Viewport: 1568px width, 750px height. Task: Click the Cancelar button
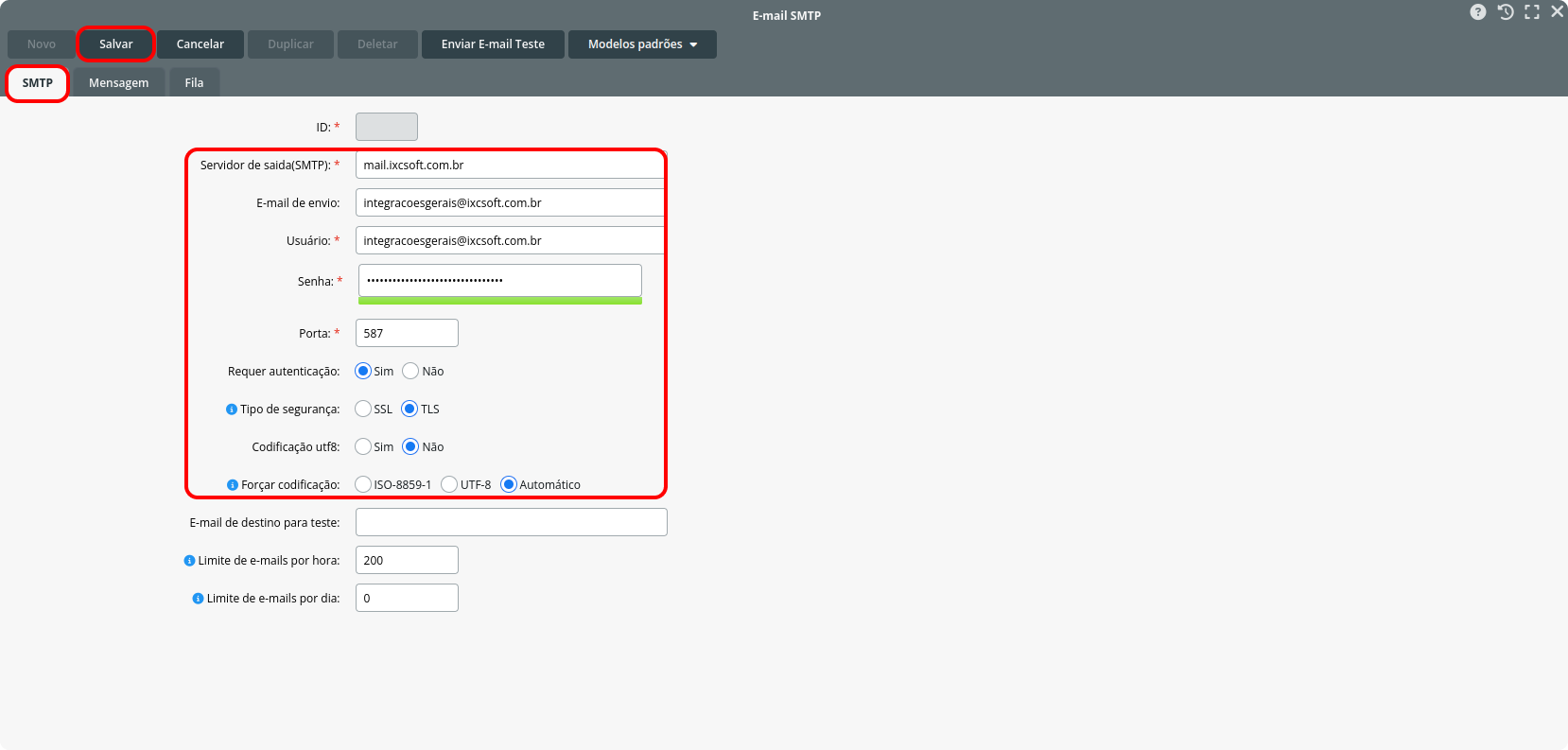[200, 44]
